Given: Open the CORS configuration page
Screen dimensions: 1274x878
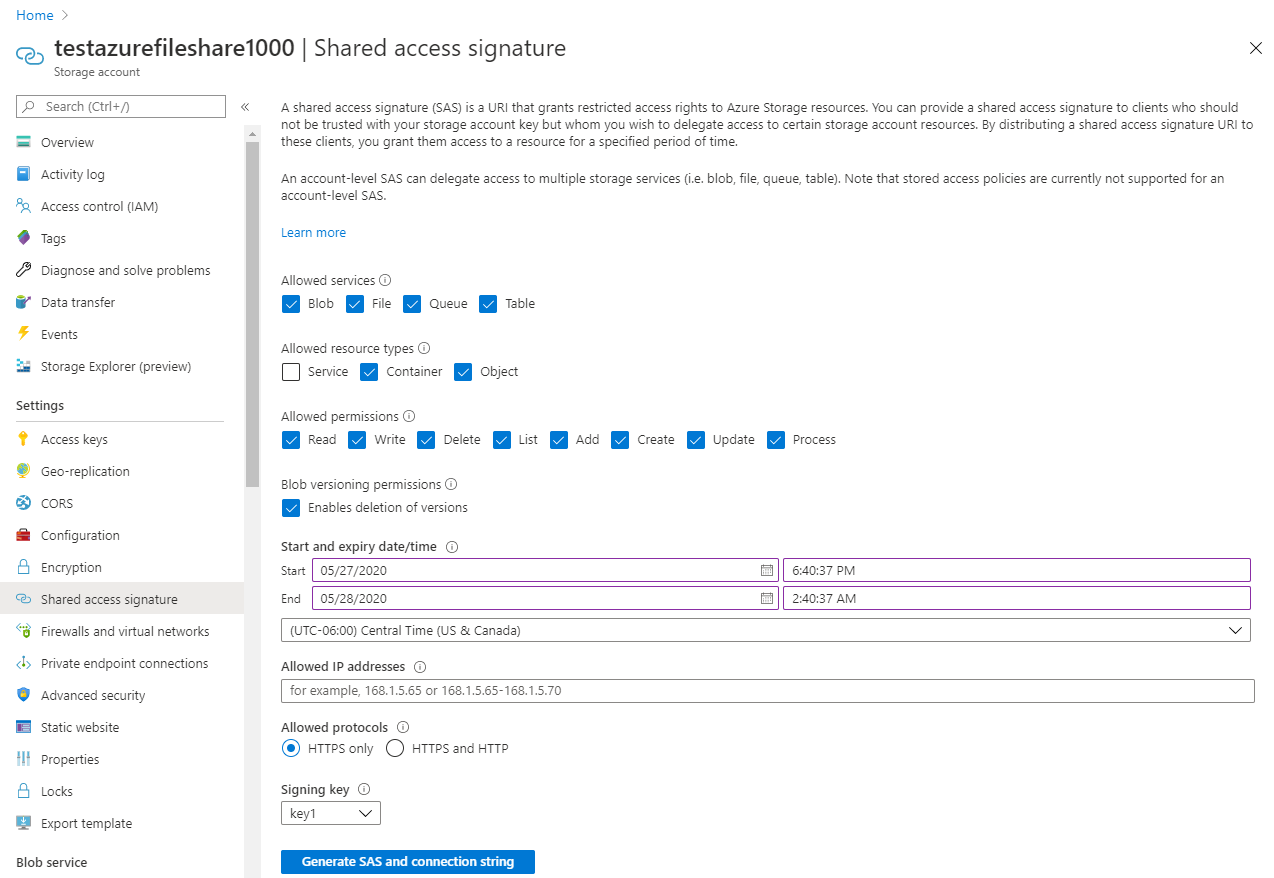Looking at the screenshot, I should coord(59,502).
